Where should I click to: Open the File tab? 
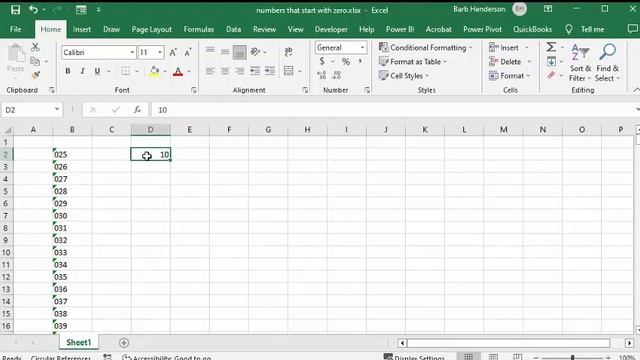(16, 29)
